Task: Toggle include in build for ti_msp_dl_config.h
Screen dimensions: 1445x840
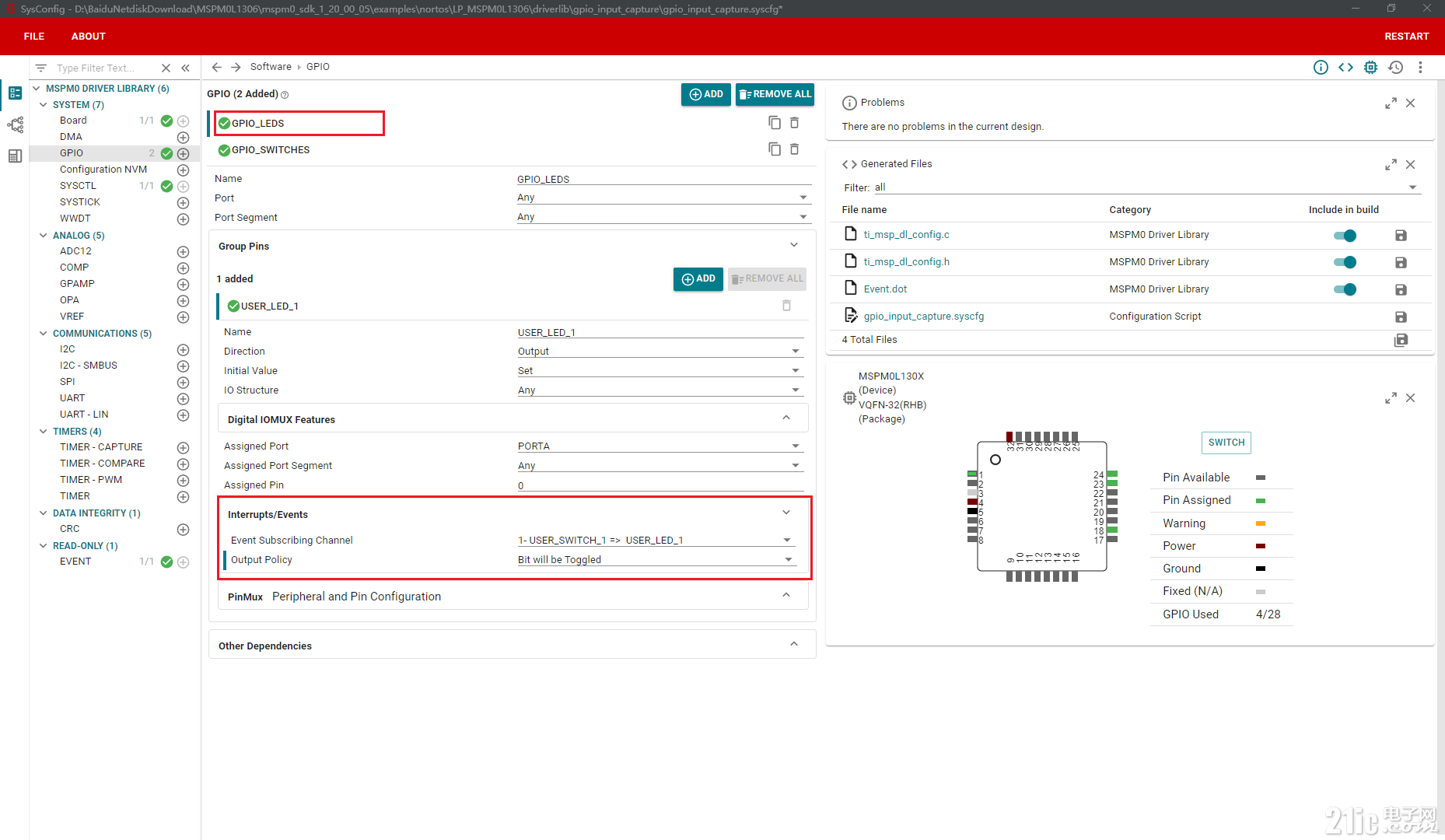Action: click(1345, 262)
